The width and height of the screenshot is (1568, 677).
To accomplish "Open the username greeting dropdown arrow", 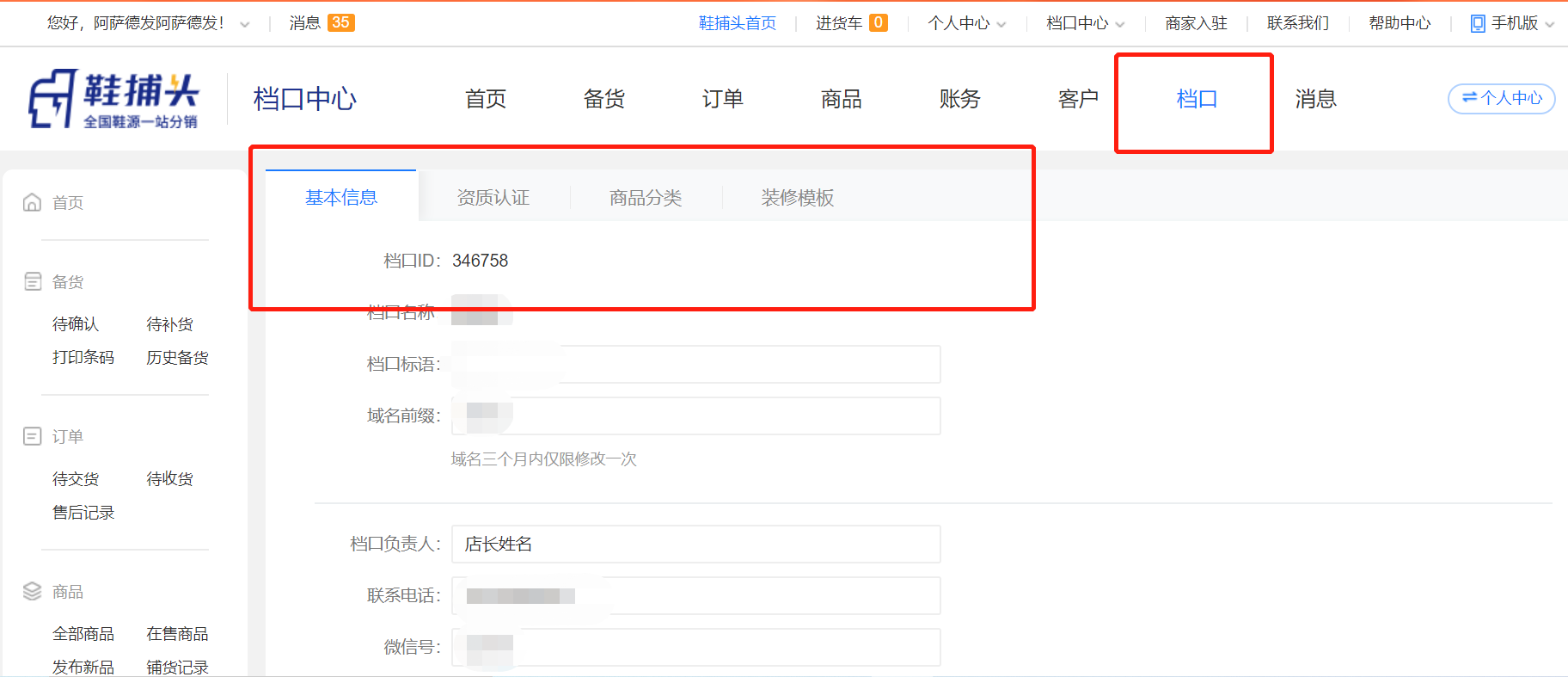I will pyautogui.click(x=245, y=24).
